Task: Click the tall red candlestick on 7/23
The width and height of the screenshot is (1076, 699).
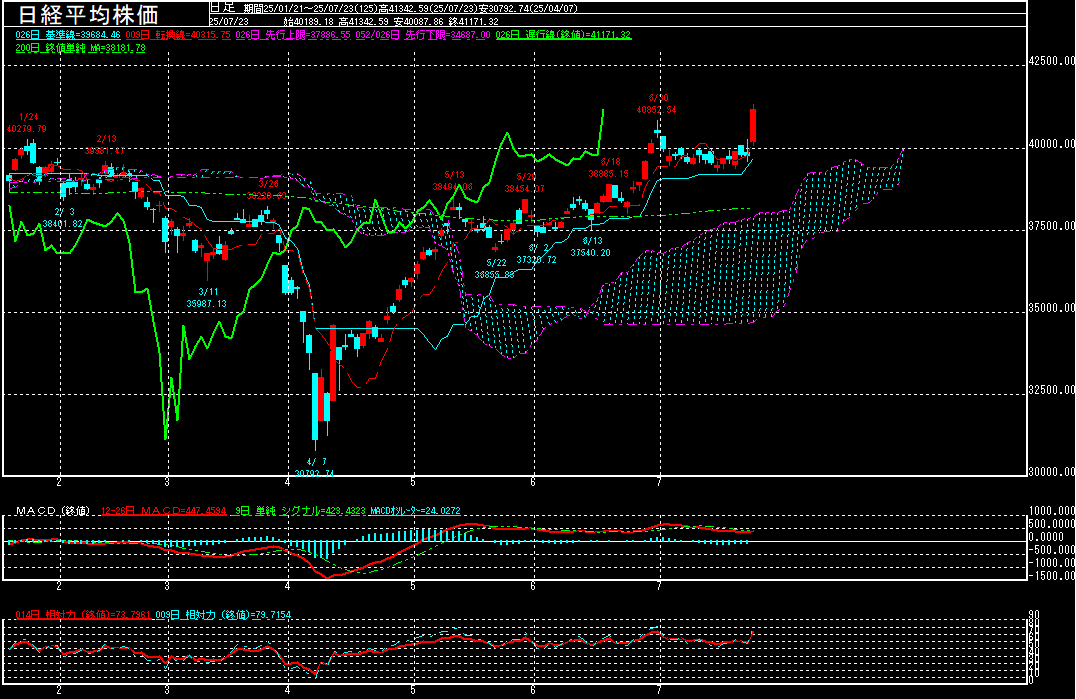Action: coord(753,126)
